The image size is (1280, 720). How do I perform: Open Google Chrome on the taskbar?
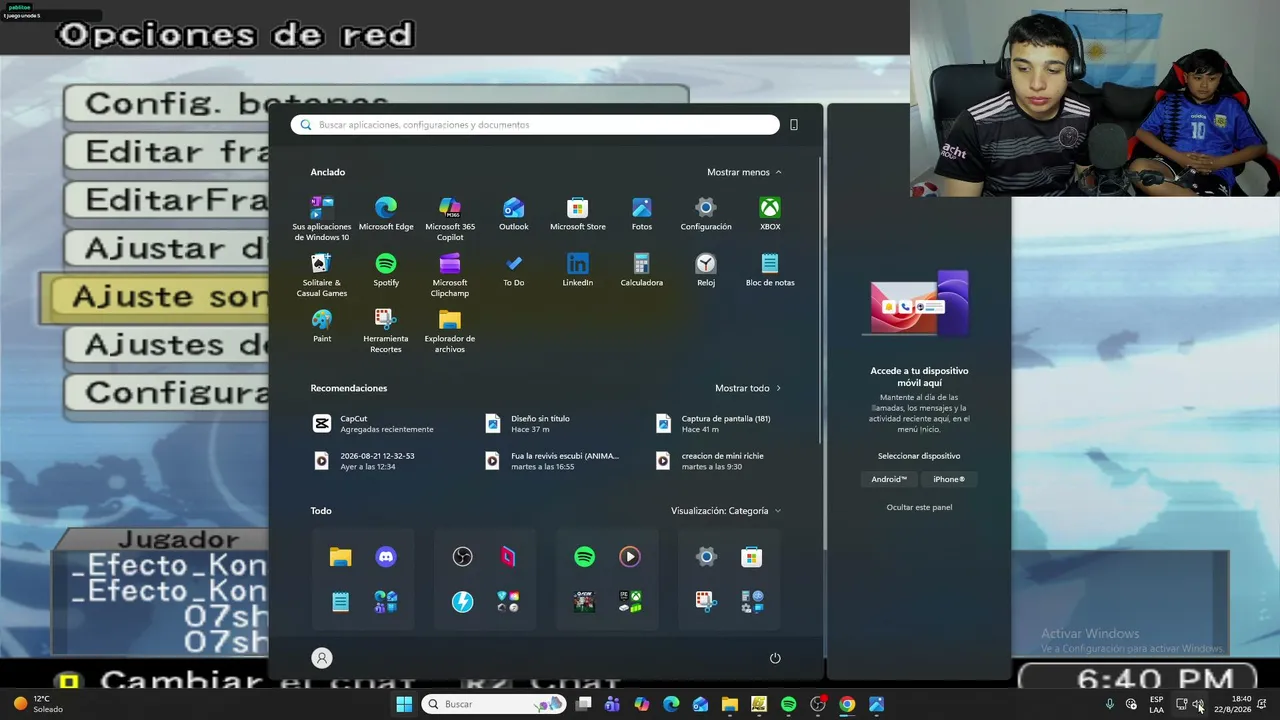(847, 704)
